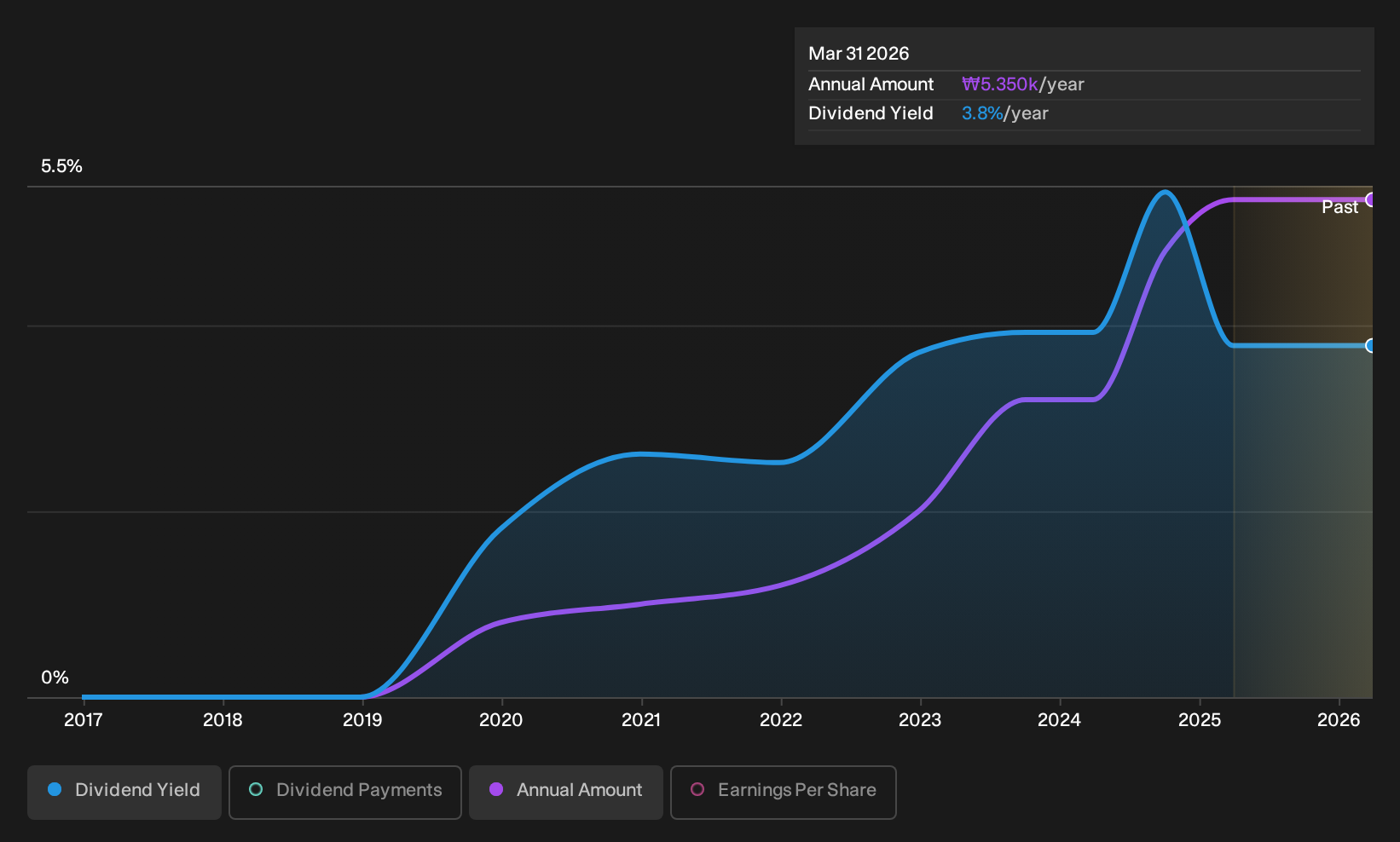Click the Mar 31 2026 tooltip date
Image resolution: width=1400 pixels, height=842 pixels.
pos(859,54)
